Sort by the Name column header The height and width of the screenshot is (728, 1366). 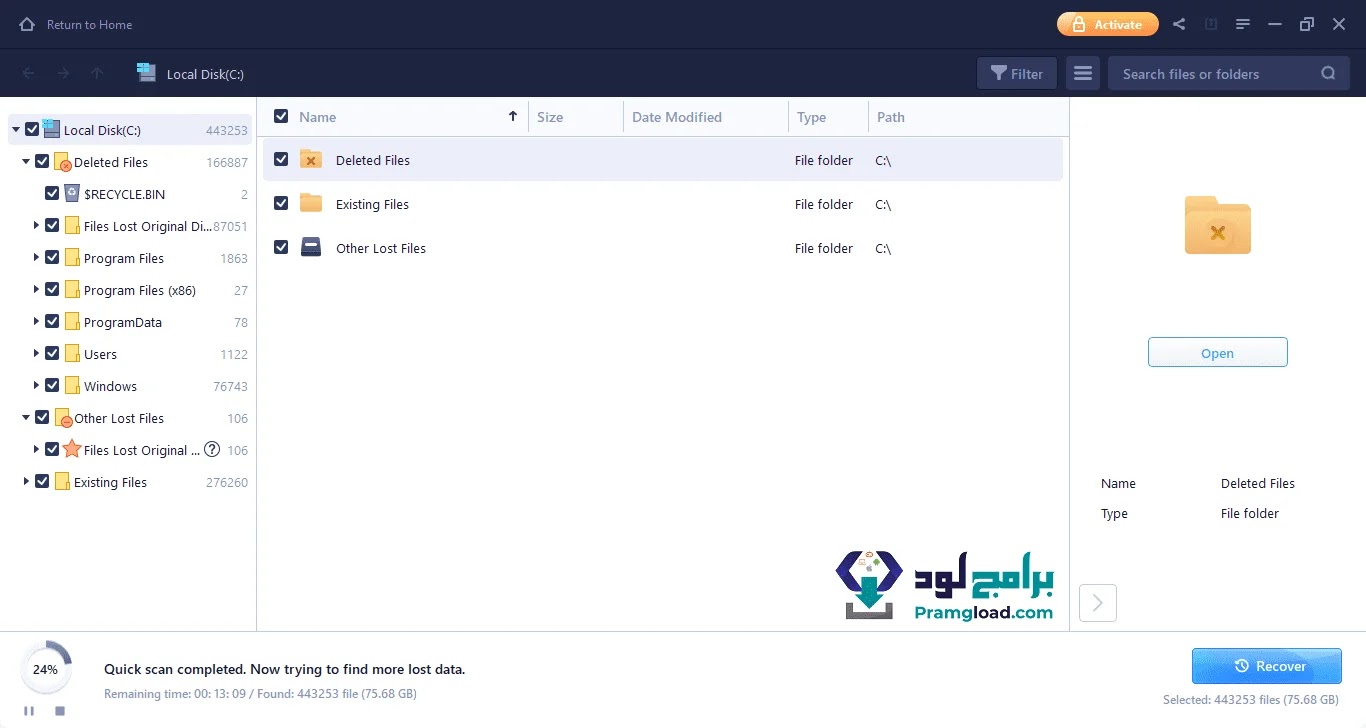pyautogui.click(x=317, y=117)
